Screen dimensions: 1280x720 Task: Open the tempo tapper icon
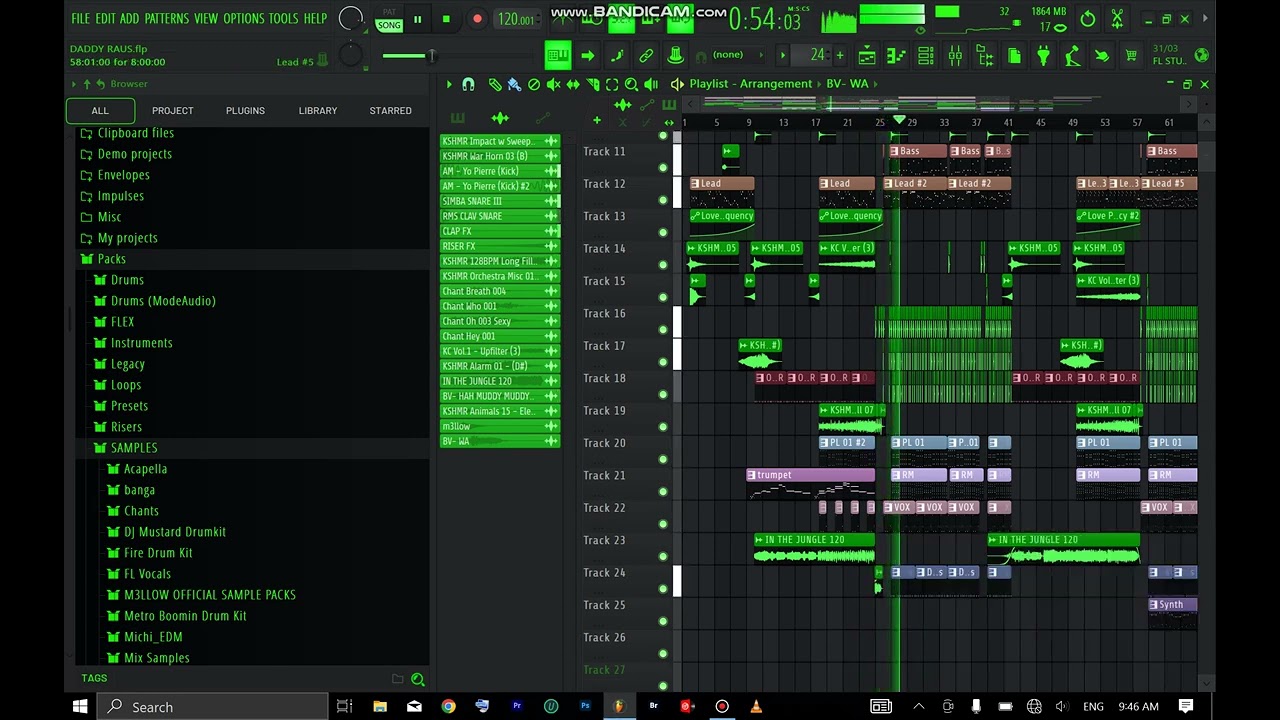[1072, 56]
